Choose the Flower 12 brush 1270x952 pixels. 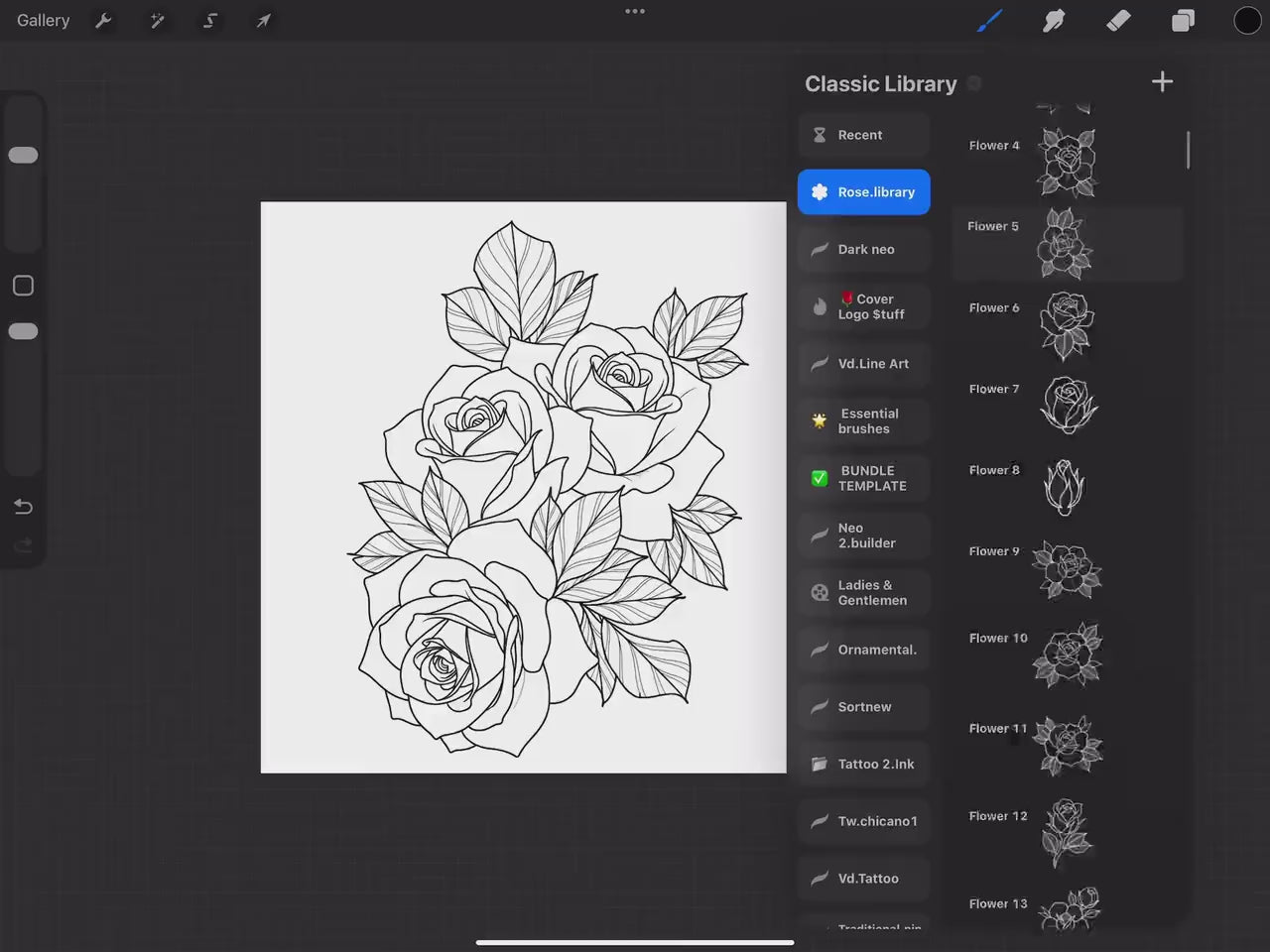pos(1068,833)
